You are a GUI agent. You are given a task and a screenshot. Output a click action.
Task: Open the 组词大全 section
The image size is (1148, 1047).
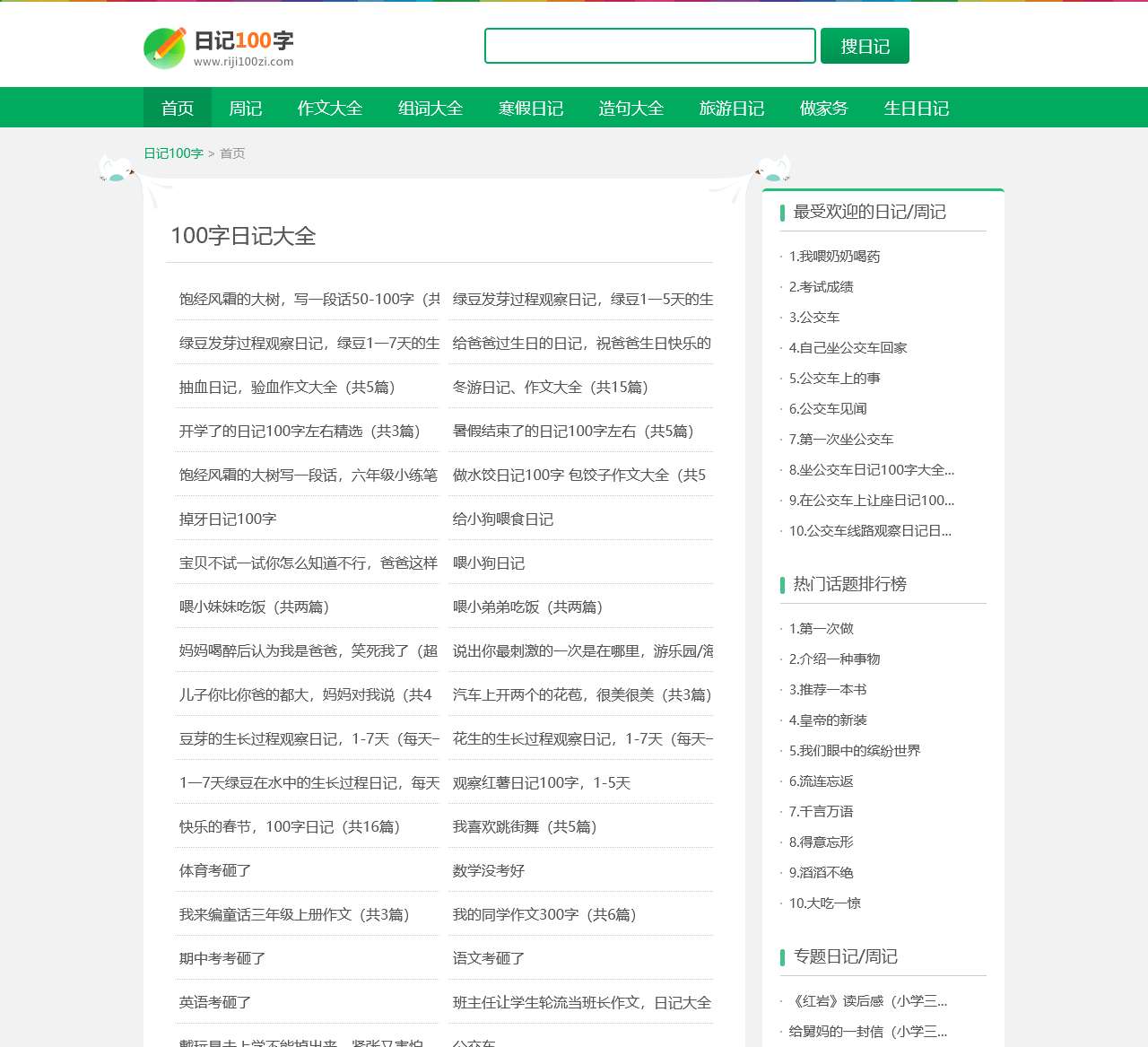(x=430, y=108)
